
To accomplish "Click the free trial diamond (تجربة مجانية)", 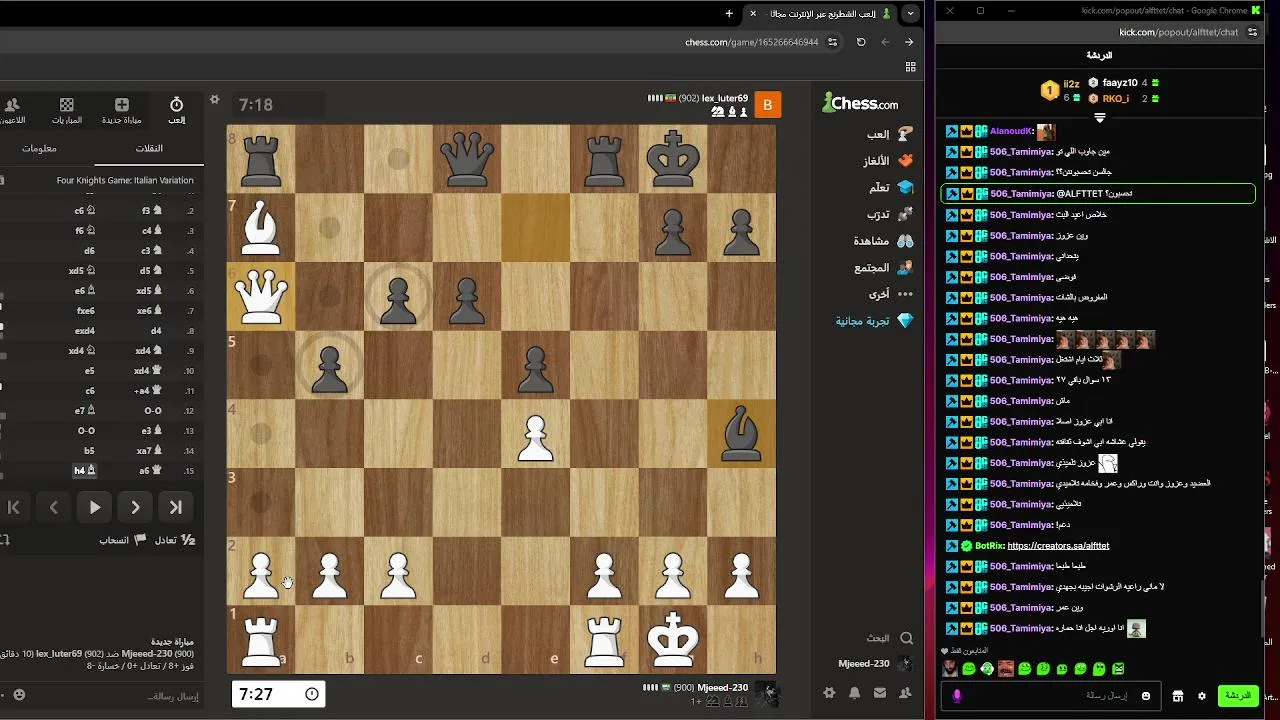I will (875, 321).
